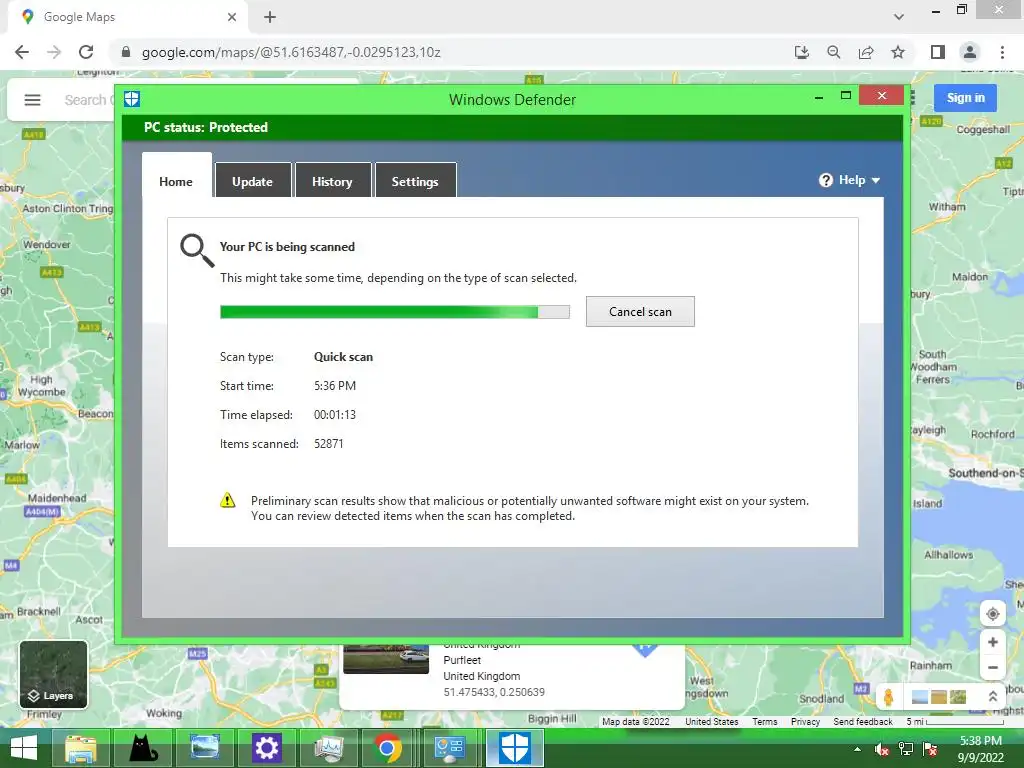Click the magnifying glass scan icon
The image size is (1024, 768).
click(197, 251)
